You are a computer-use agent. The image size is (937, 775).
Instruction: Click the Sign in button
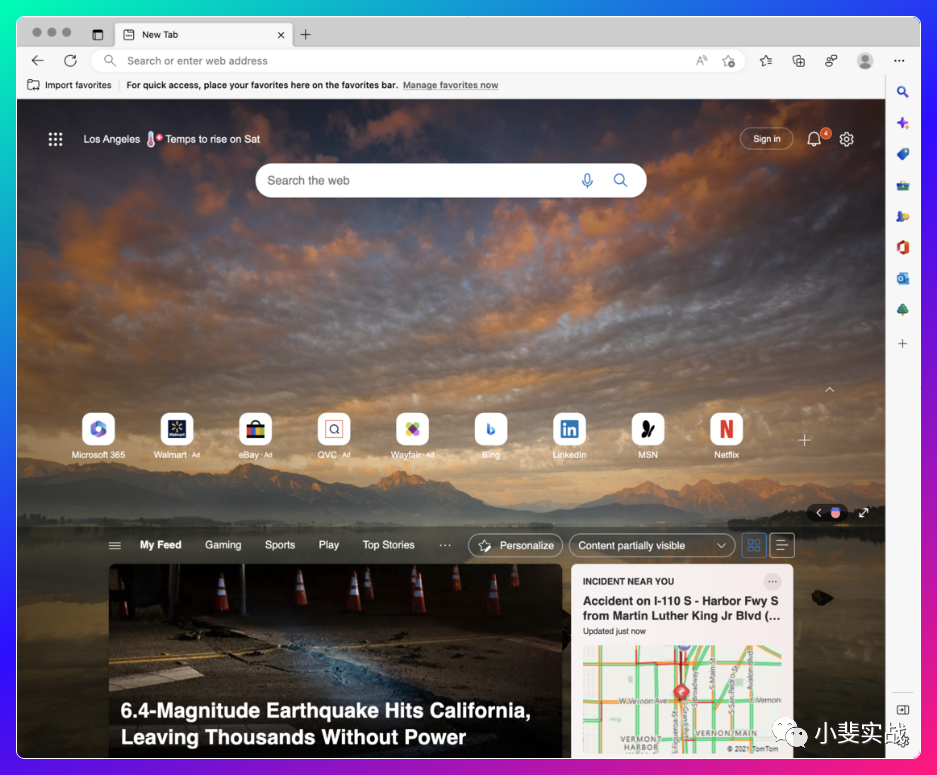coord(767,139)
